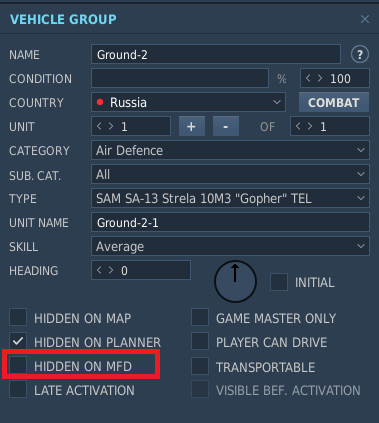Click the COMBAT button
The height and width of the screenshot is (423, 379).
334,102
